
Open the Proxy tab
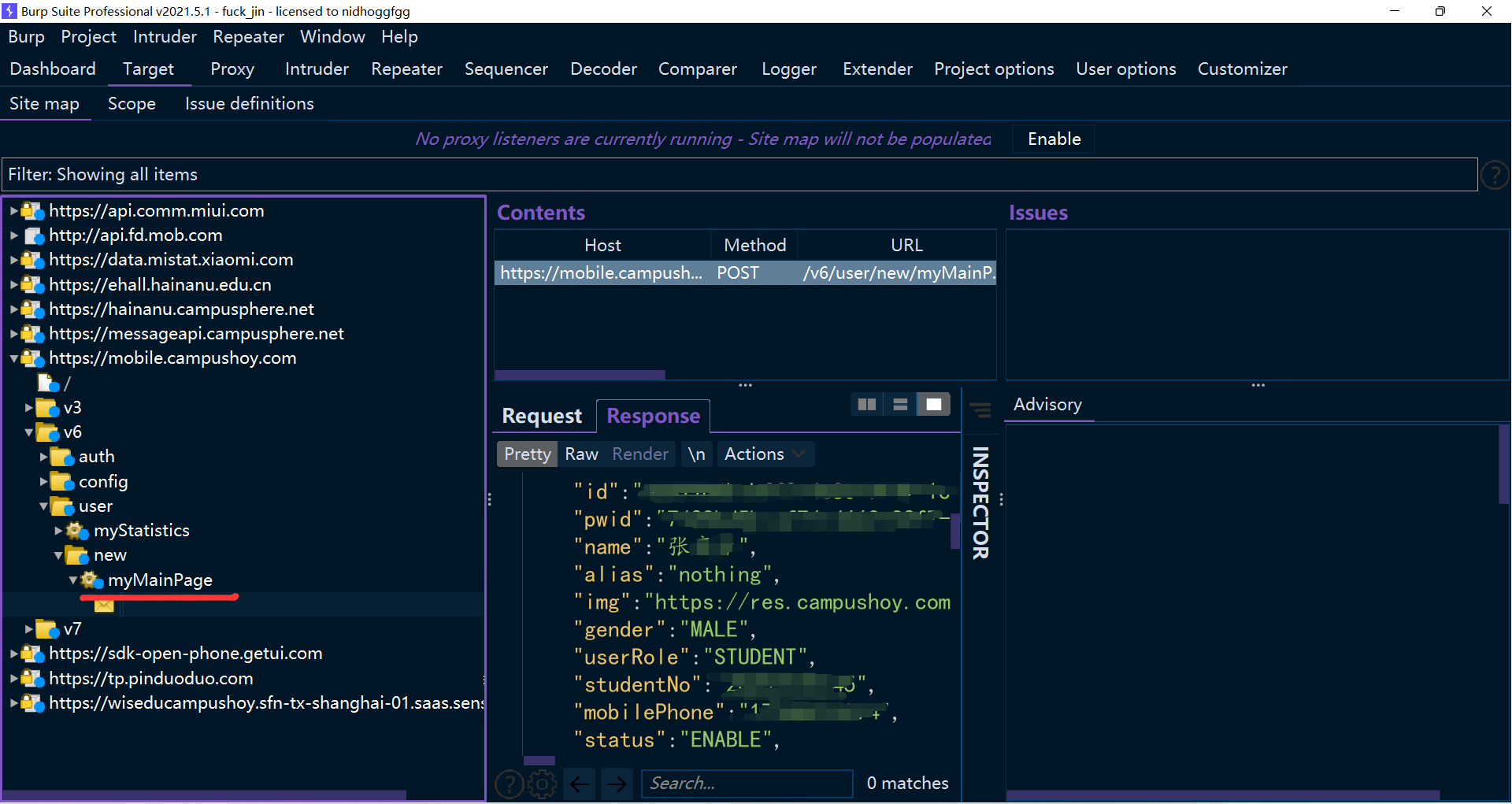coord(232,69)
